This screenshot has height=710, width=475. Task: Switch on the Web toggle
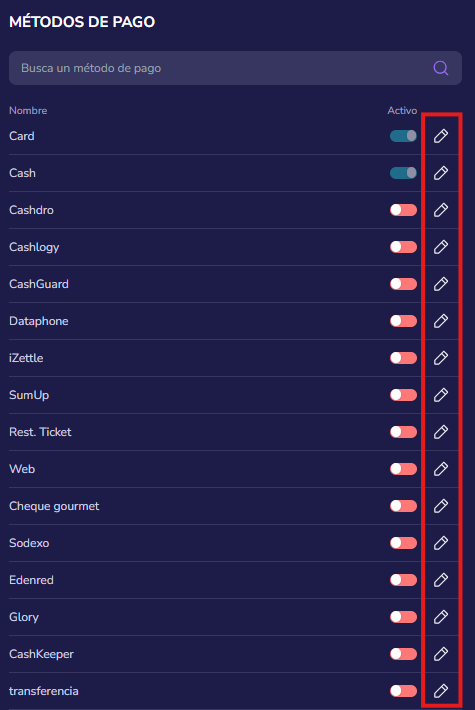pos(403,469)
